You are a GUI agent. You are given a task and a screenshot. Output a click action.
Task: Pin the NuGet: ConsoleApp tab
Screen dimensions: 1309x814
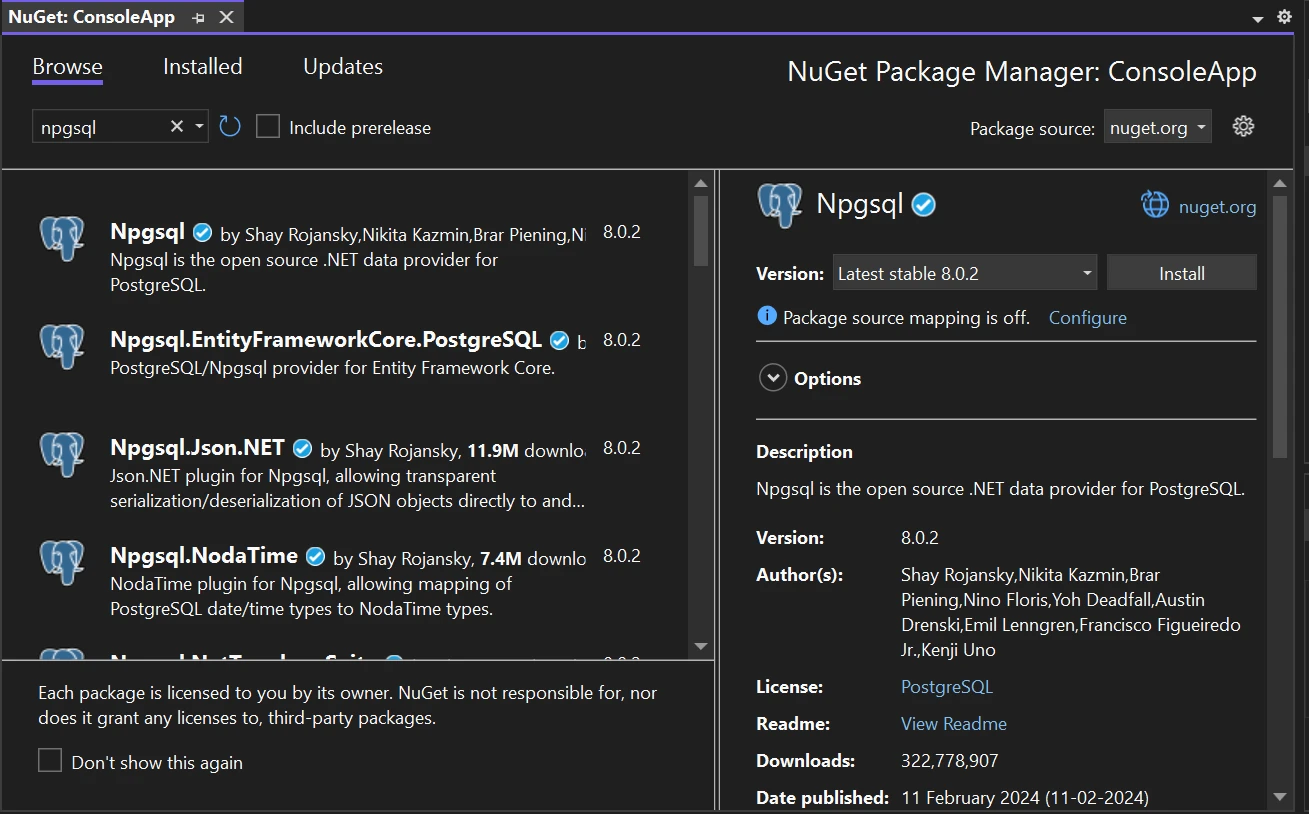coord(199,18)
